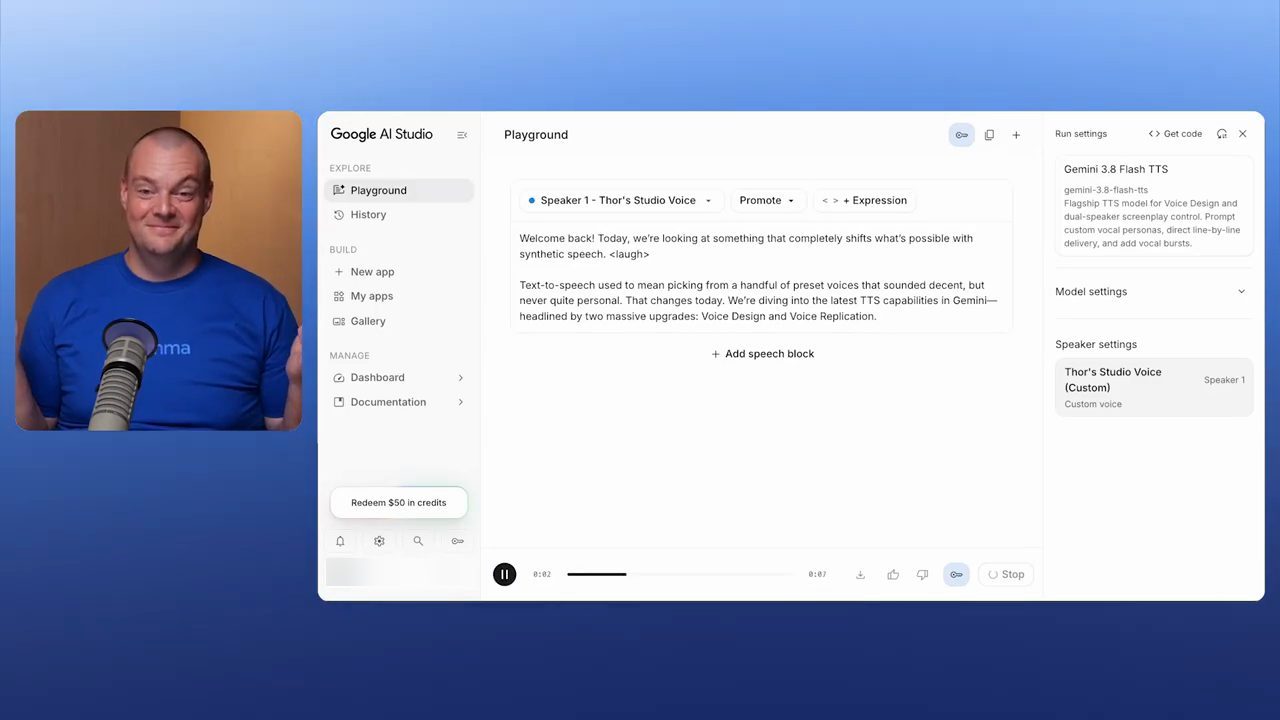This screenshot has height=720, width=1280.
Task: Go to Playground in the sidebar
Action: [x=399, y=190]
